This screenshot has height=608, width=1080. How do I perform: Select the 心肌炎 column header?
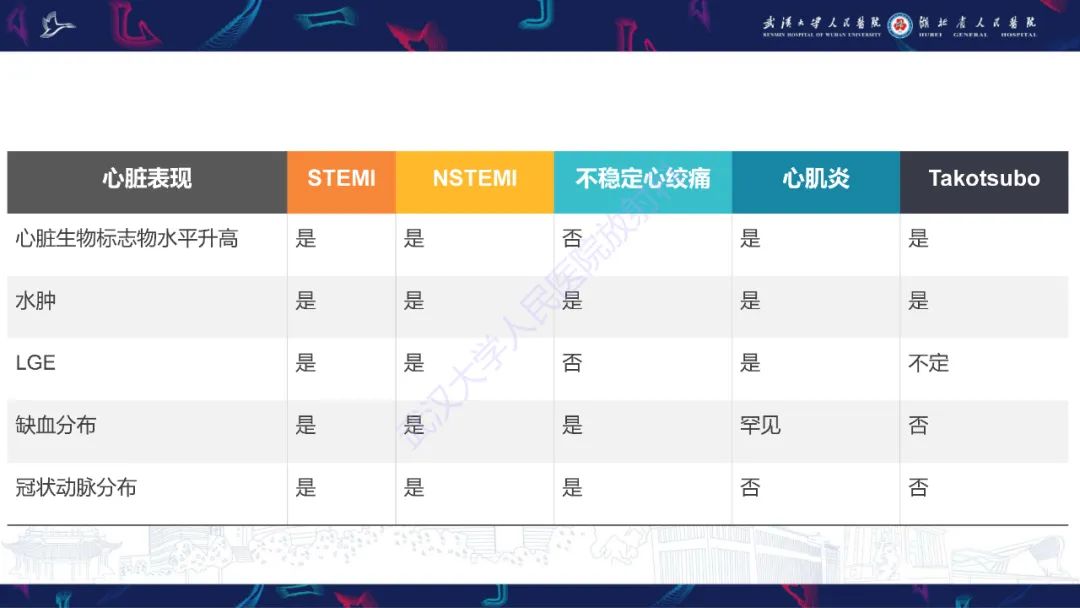[816, 182]
